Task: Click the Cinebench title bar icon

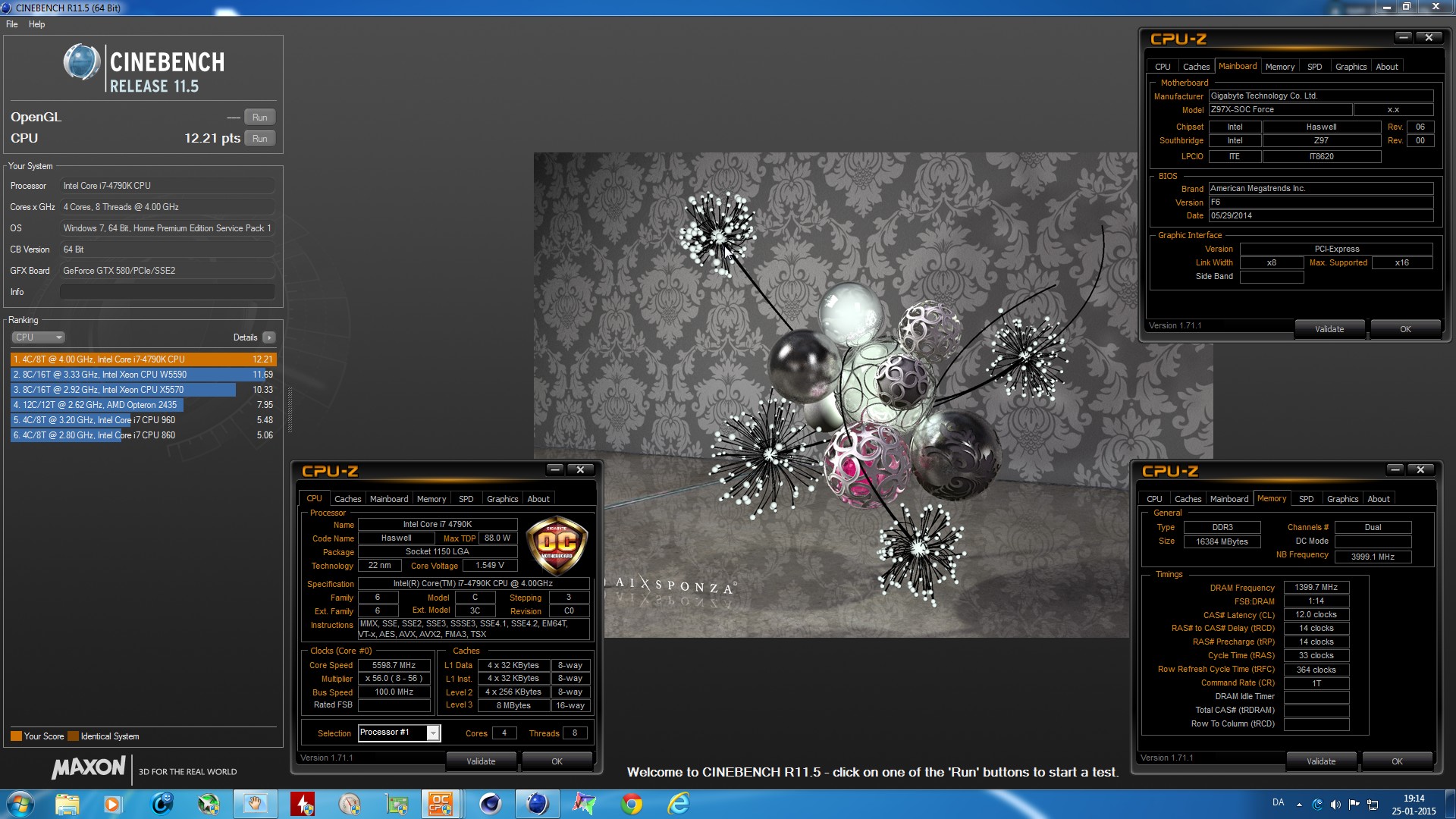Action: point(7,8)
